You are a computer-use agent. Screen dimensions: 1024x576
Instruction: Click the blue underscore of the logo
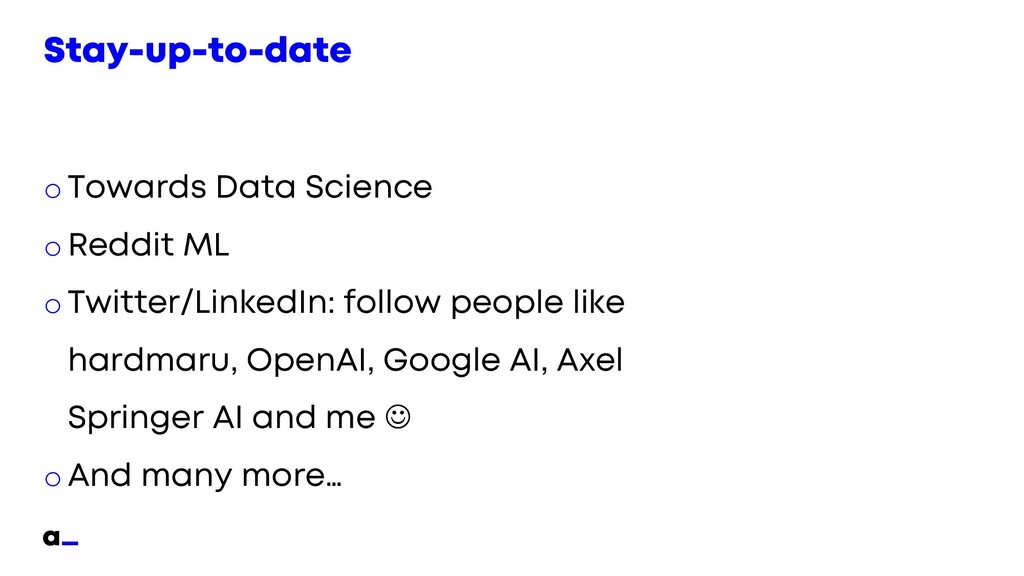click(x=71, y=543)
